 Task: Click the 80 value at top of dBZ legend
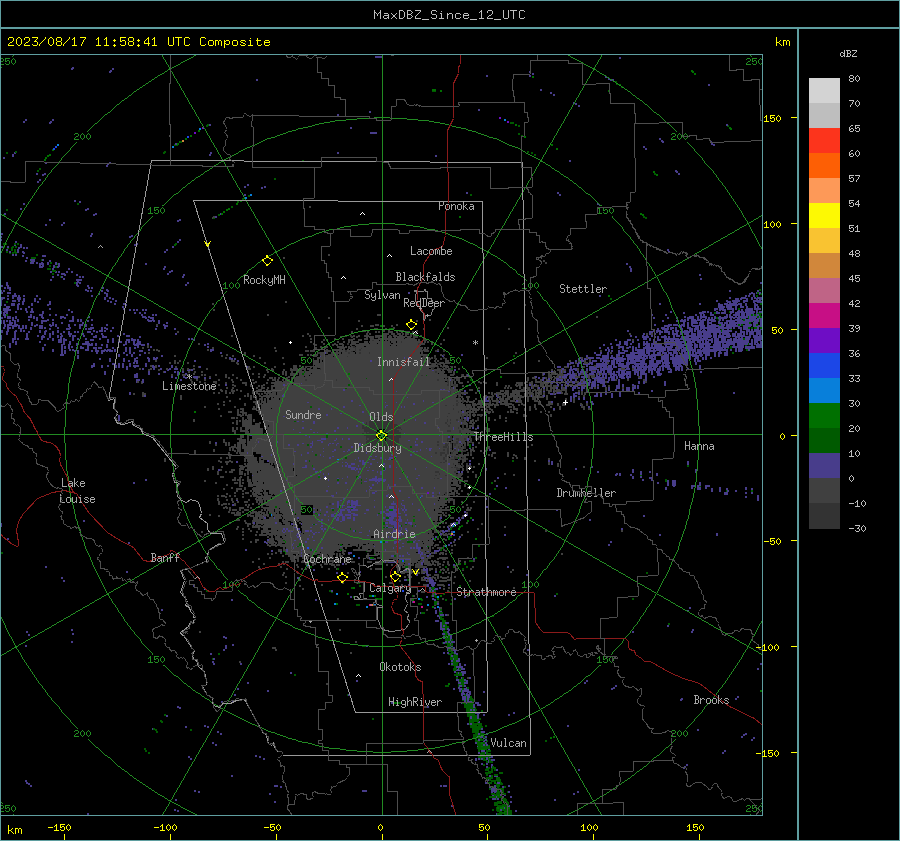pos(854,79)
